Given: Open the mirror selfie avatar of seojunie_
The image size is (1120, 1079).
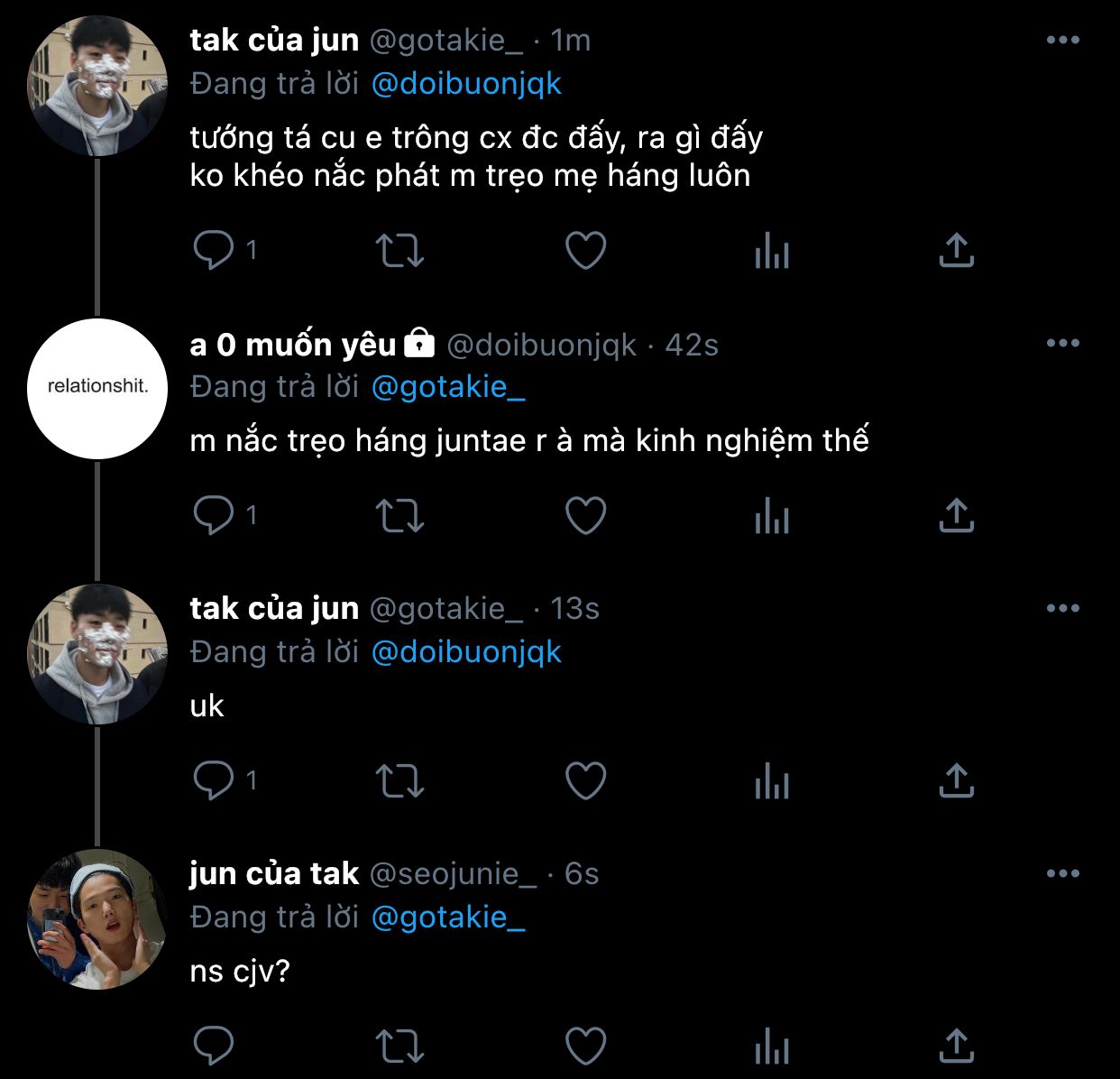Looking at the screenshot, I should coord(97,918).
